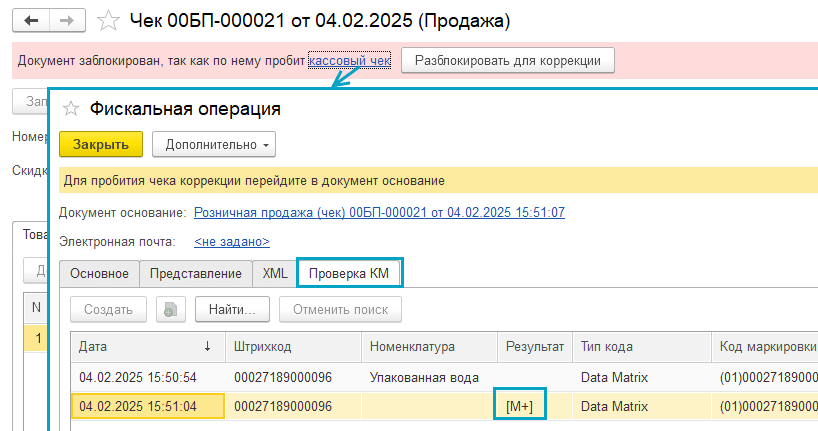Click the copy-record icon next to Создать
This screenshot has width=818, height=431.
coord(170,309)
